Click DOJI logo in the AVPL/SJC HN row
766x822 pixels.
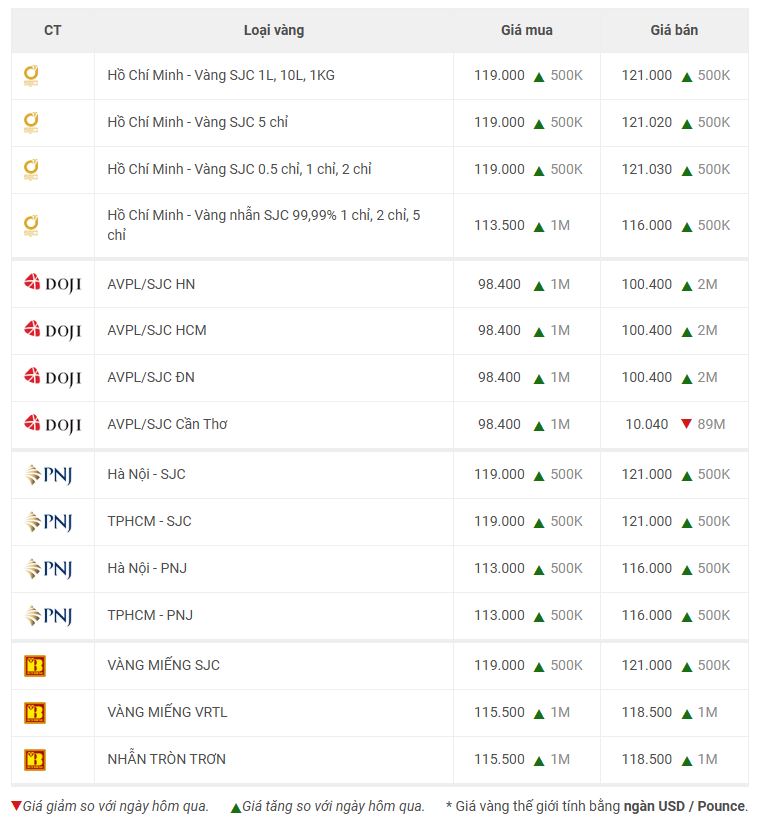52,284
